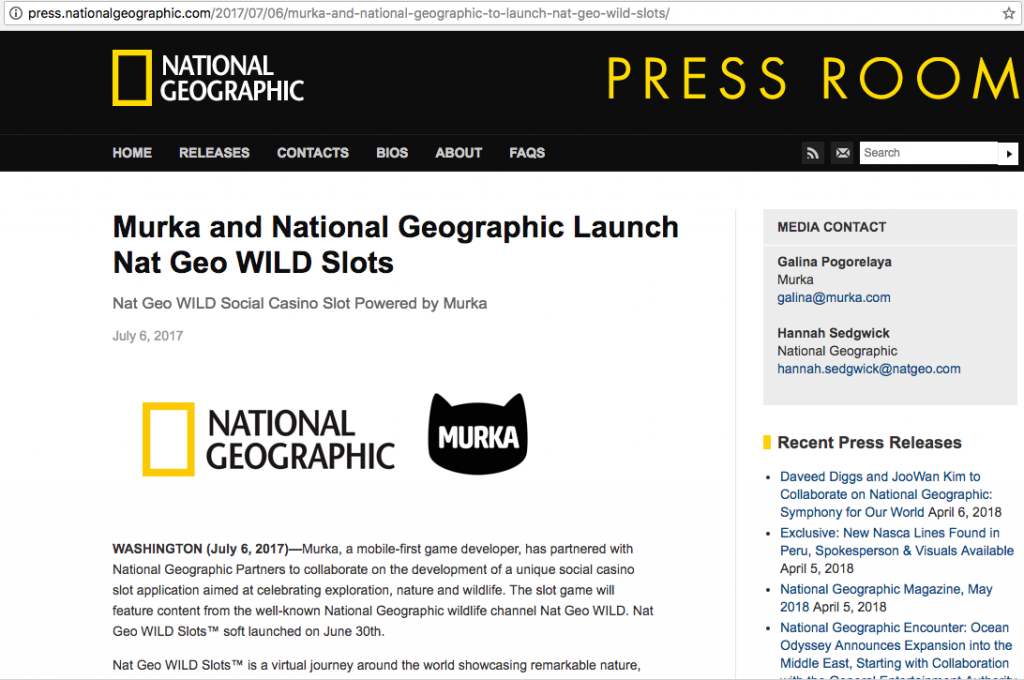
Task: Open the ABOUT navigation item
Action: click(458, 153)
